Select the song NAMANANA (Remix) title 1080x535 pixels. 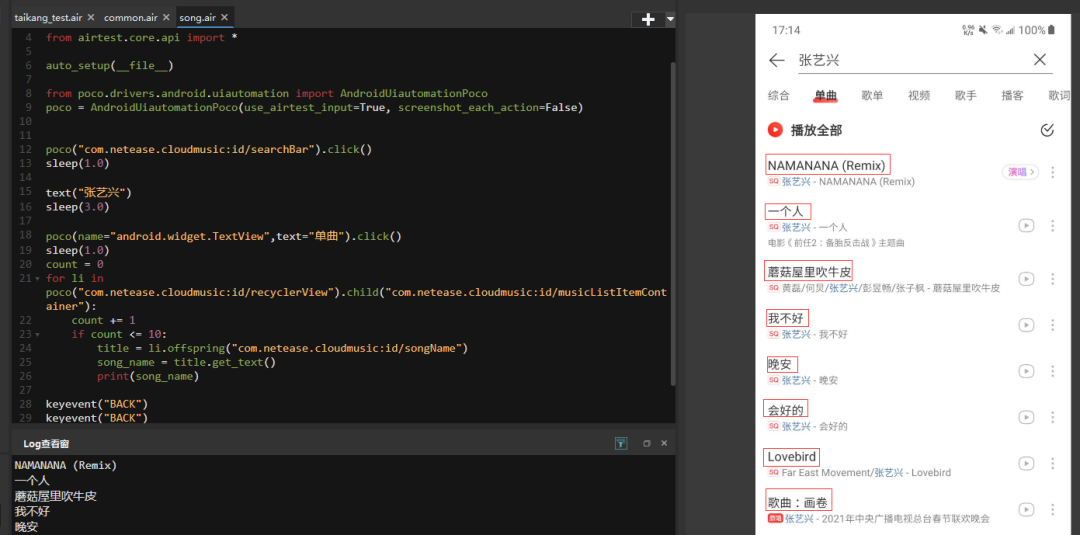[828, 165]
